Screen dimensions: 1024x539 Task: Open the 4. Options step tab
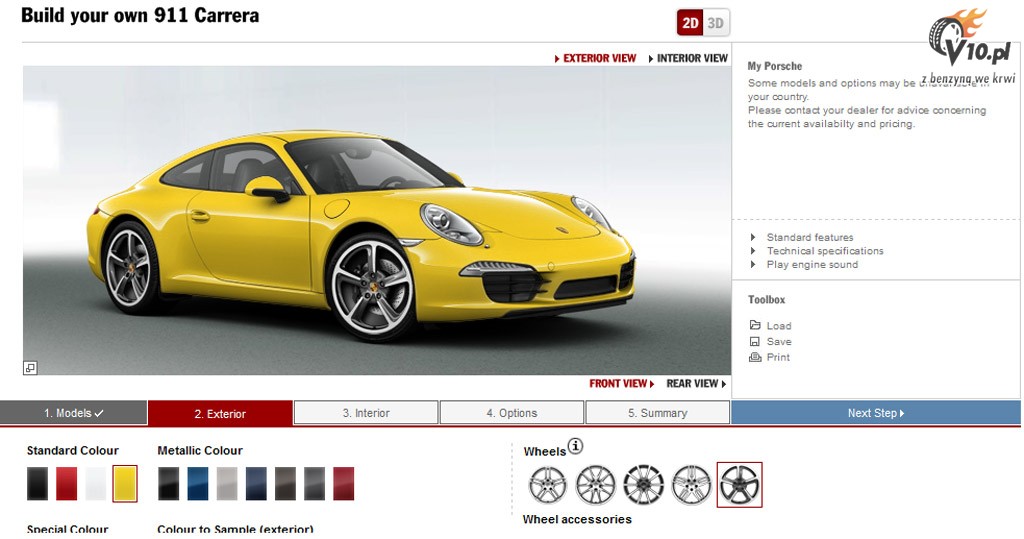point(512,413)
